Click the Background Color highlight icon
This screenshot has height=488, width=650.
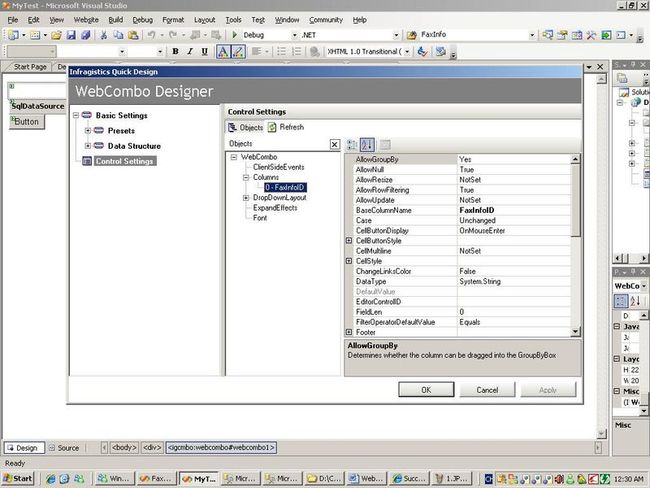(x=238, y=52)
